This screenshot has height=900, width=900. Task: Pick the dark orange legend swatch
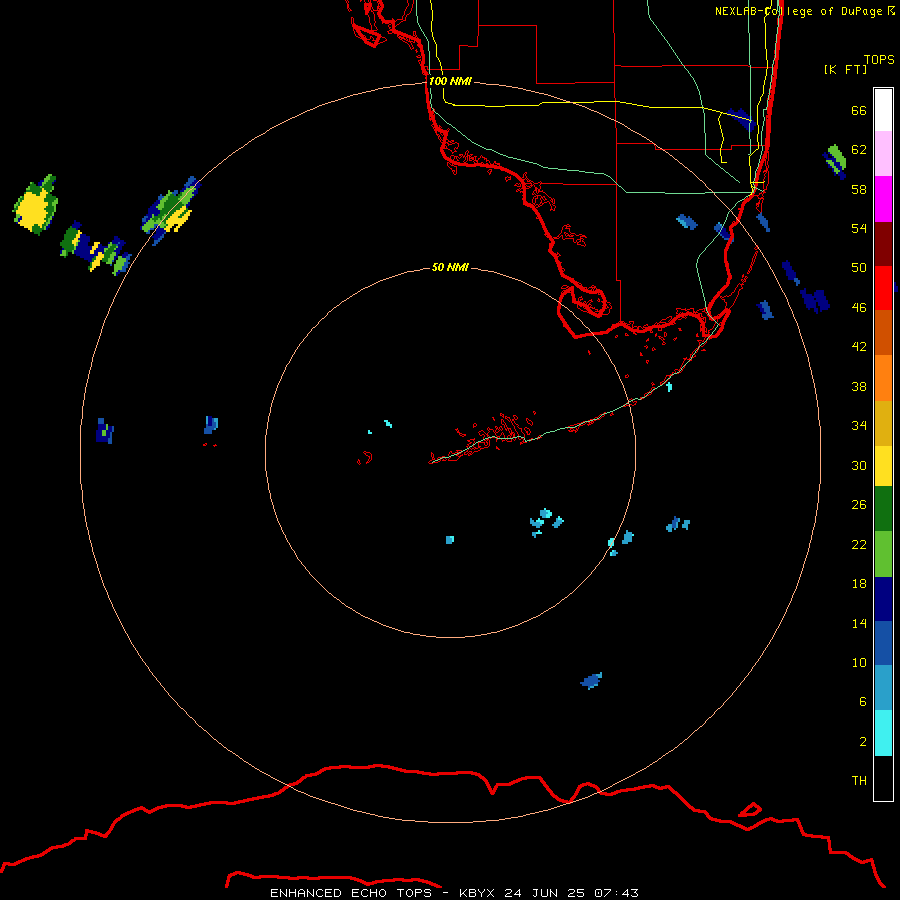[883, 332]
